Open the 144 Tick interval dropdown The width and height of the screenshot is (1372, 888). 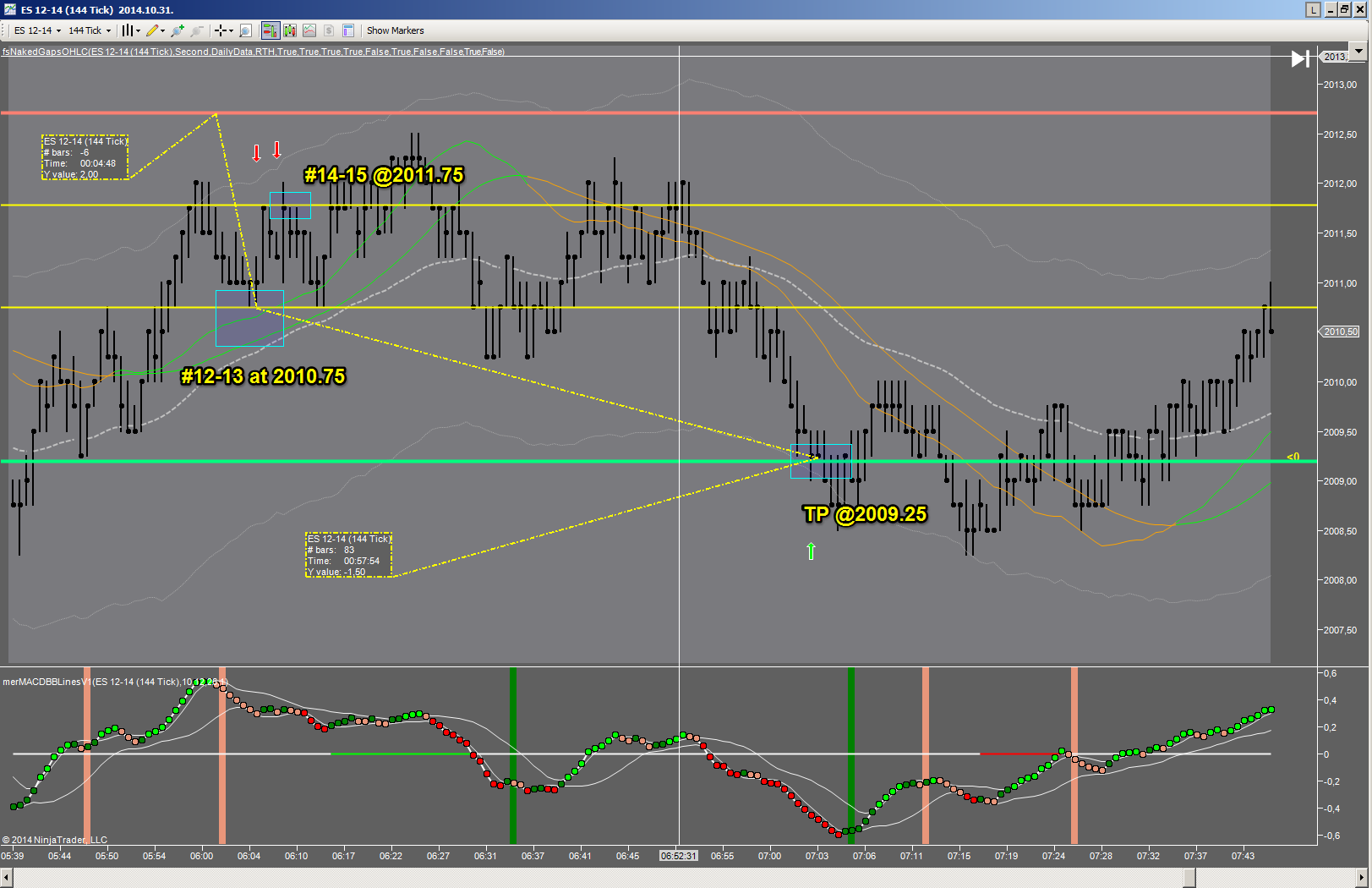pos(89,30)
